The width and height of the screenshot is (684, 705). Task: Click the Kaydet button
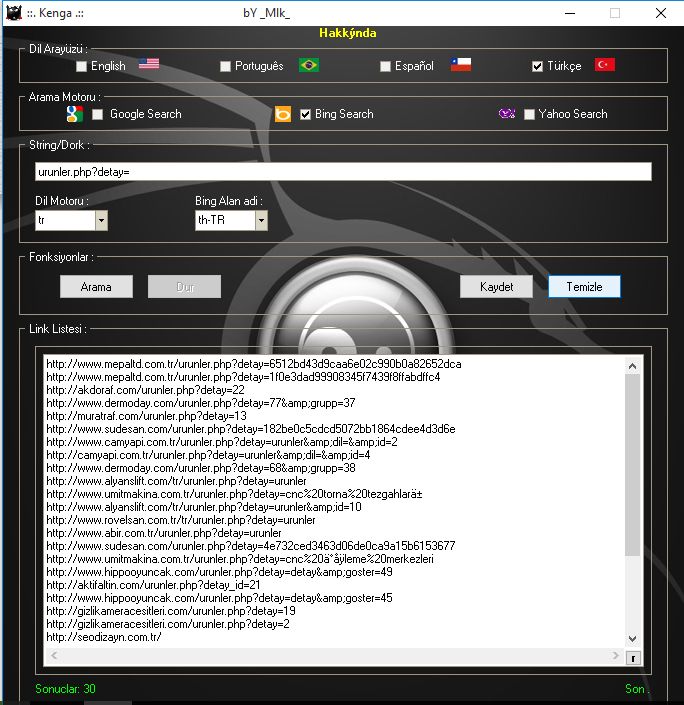tap(496, 286)
